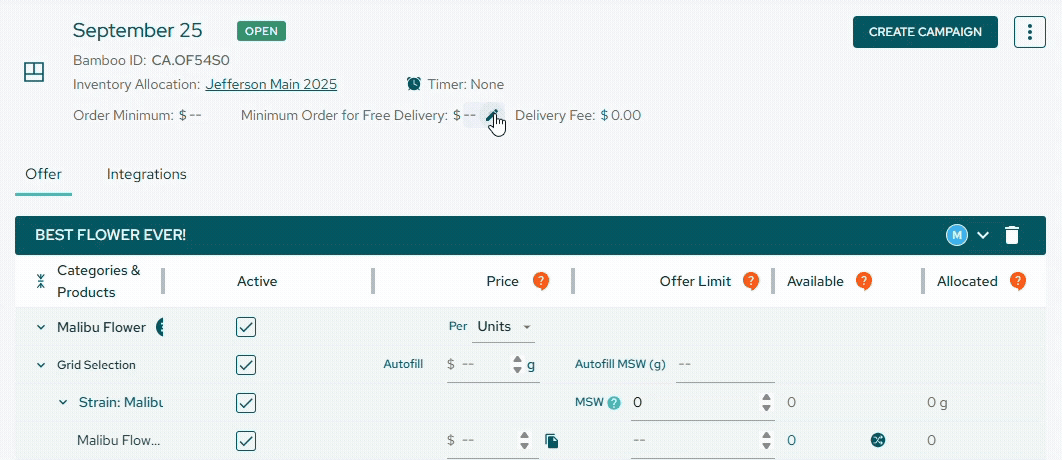
Task: Toggle Active checkbox for Strain: Malibu
Action: [x=246, y=403]
